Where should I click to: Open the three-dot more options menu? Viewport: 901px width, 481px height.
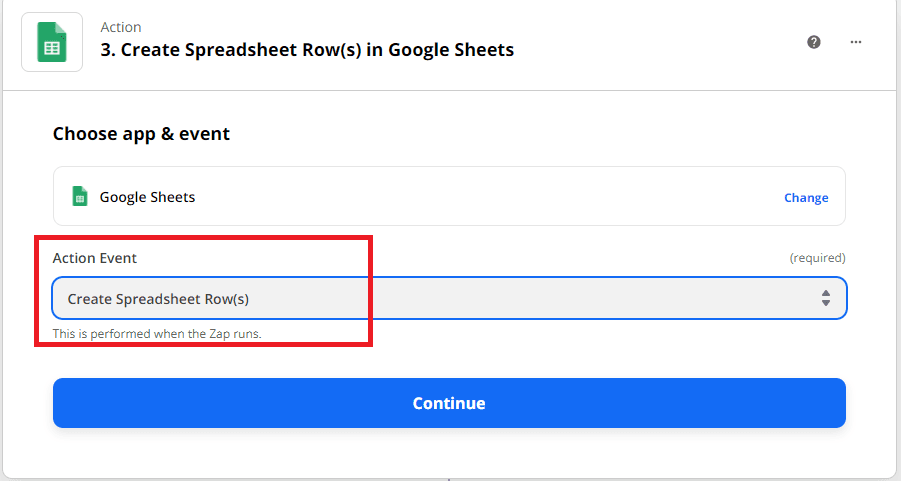856,42
